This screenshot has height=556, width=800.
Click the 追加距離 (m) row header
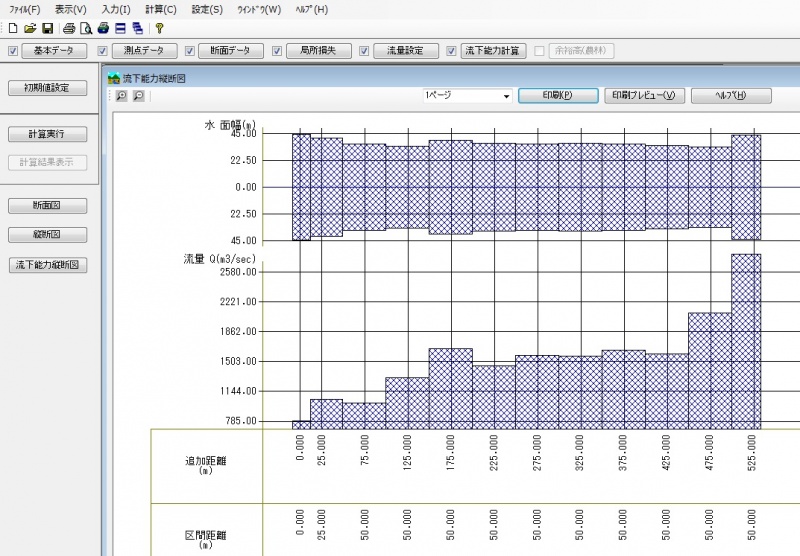[206, 465]
